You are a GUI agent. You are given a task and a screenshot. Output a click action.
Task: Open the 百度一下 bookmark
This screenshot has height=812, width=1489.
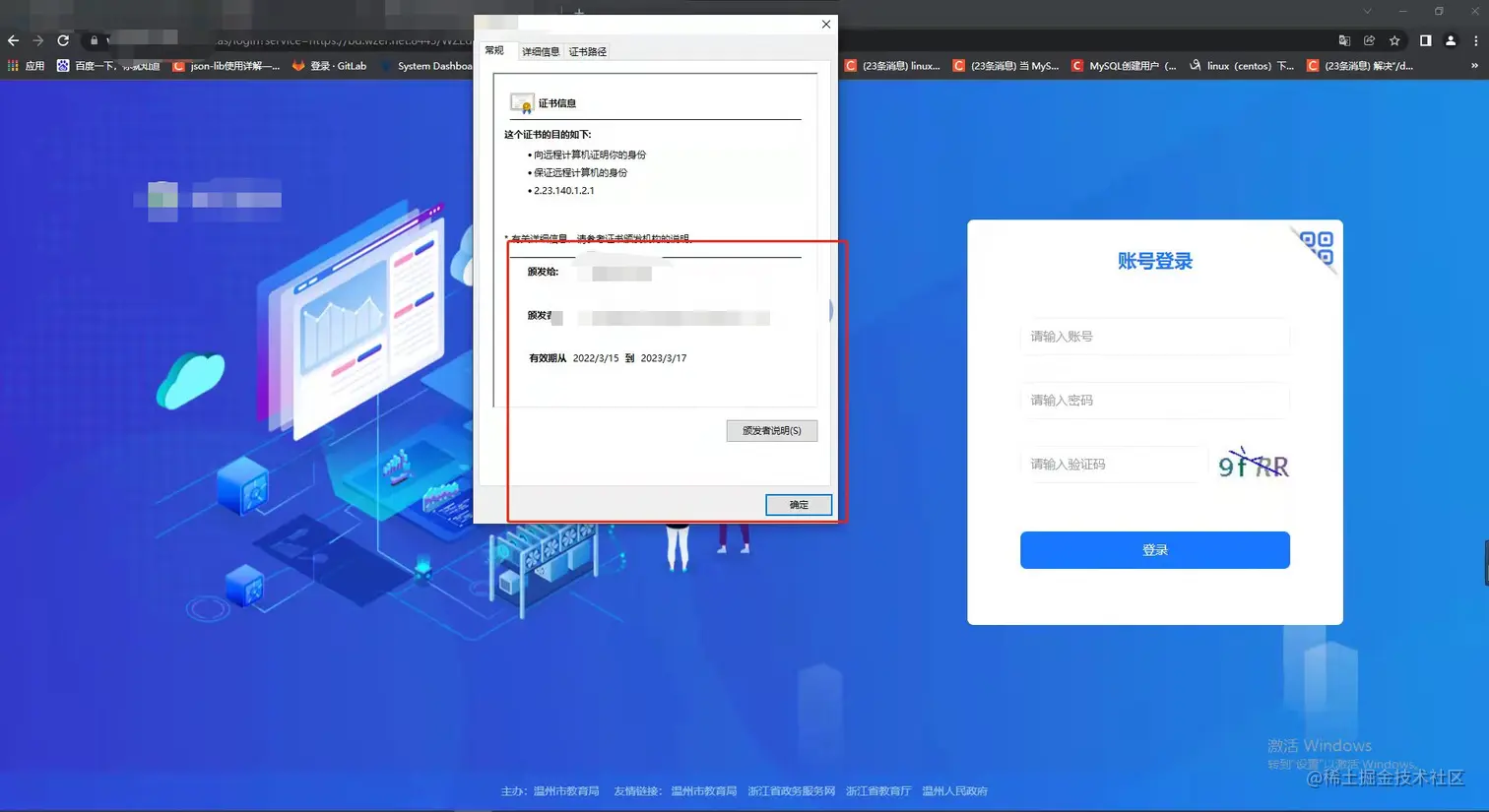pyautogui.click(x=108, y=66)
